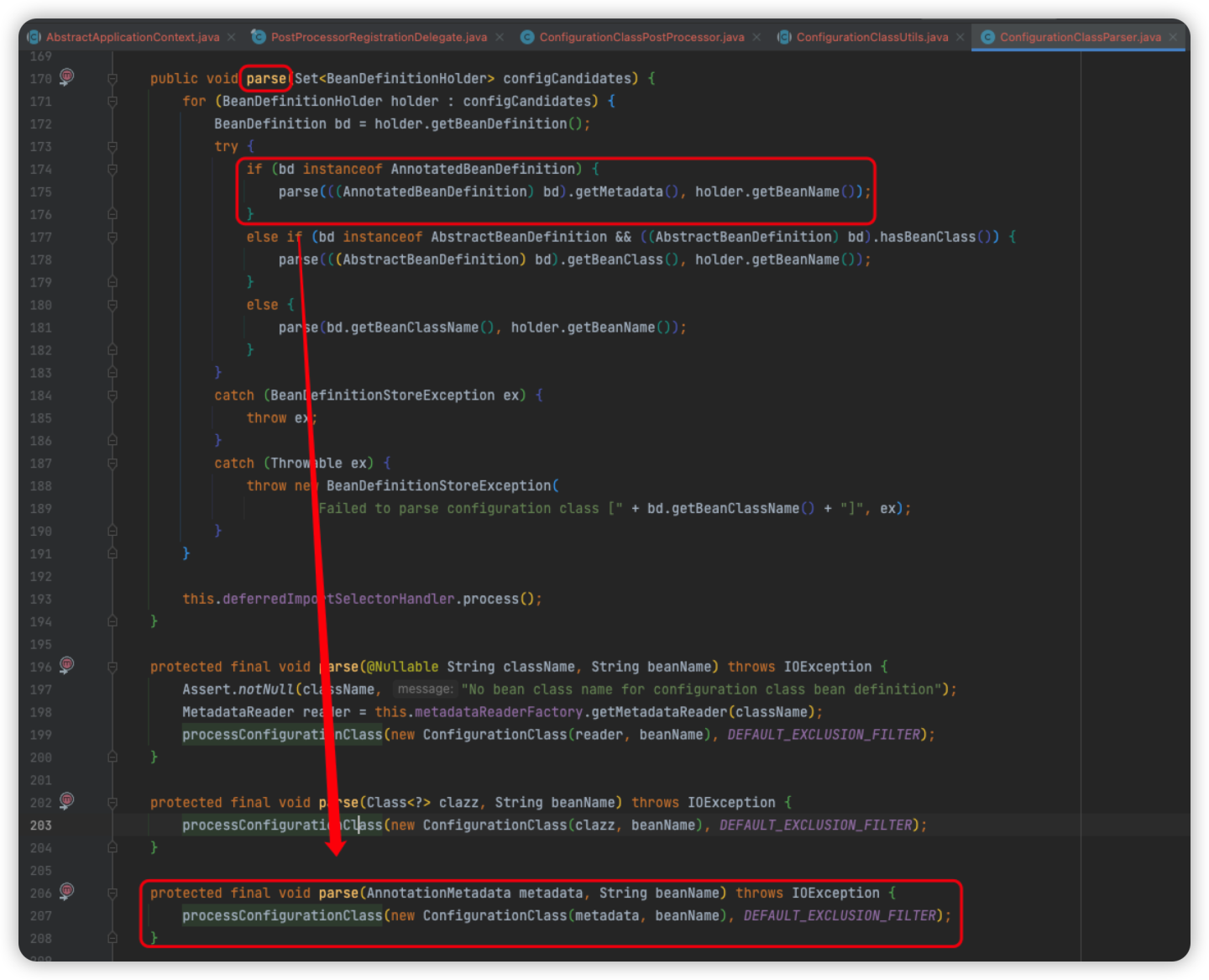Screen dimensions: 1209x980
Task: Click line number 203 in gutter
Action: (41, 825)
